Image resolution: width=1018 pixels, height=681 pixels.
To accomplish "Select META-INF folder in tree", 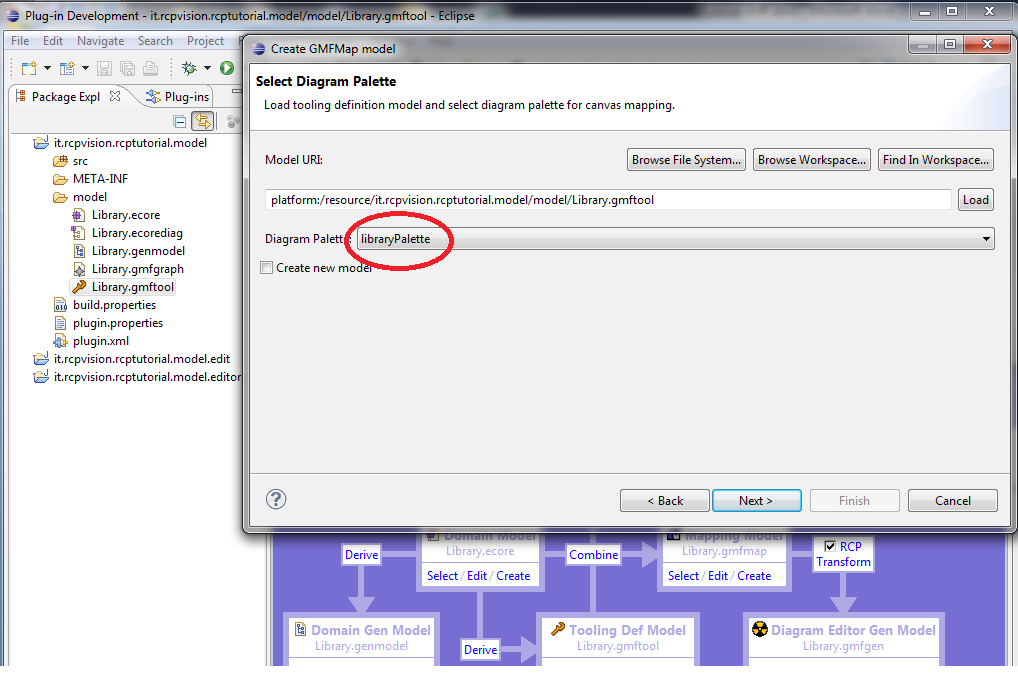I will point(100,179).
